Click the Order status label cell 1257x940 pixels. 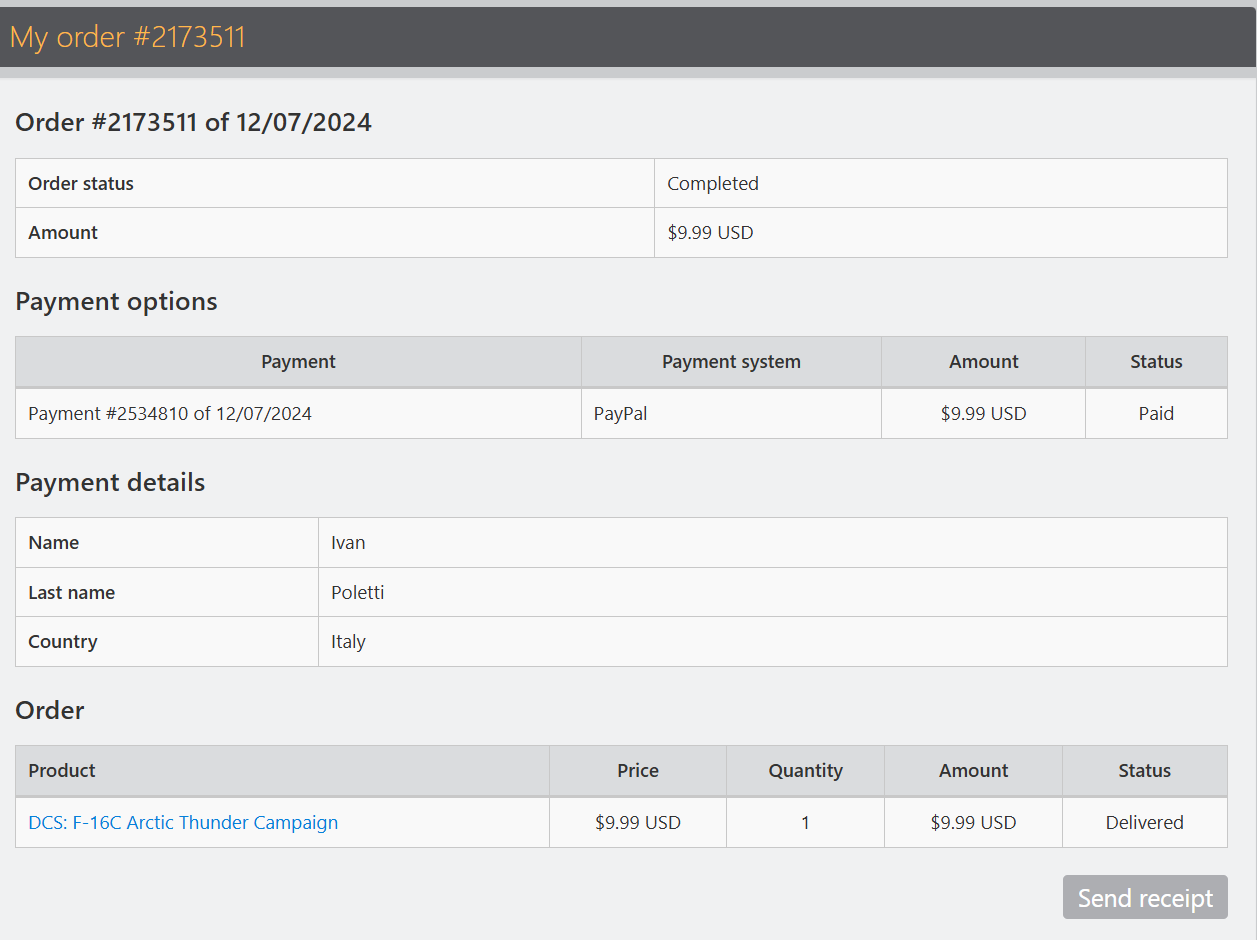tap(335, 183)
